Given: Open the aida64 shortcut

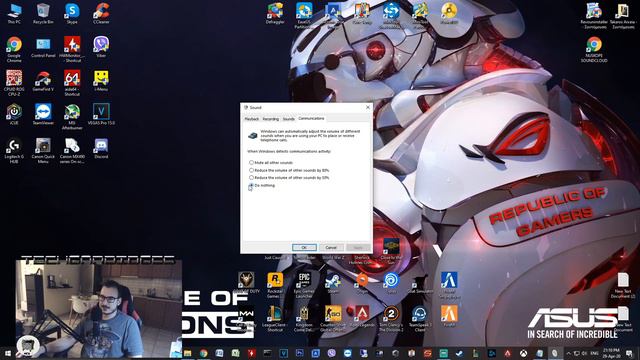Looking at the screenshot, I should [72, 83].
